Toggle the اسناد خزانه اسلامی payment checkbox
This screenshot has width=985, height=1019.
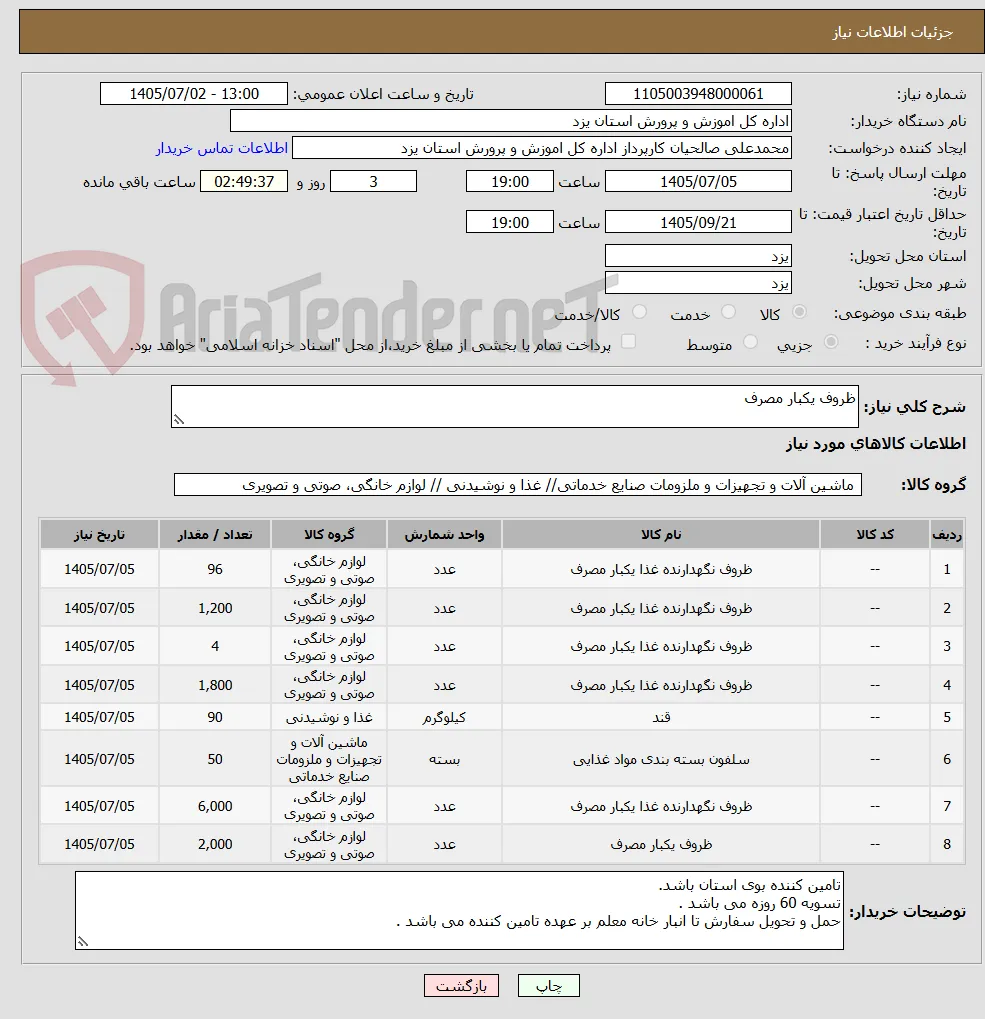(x=628, y=342)
